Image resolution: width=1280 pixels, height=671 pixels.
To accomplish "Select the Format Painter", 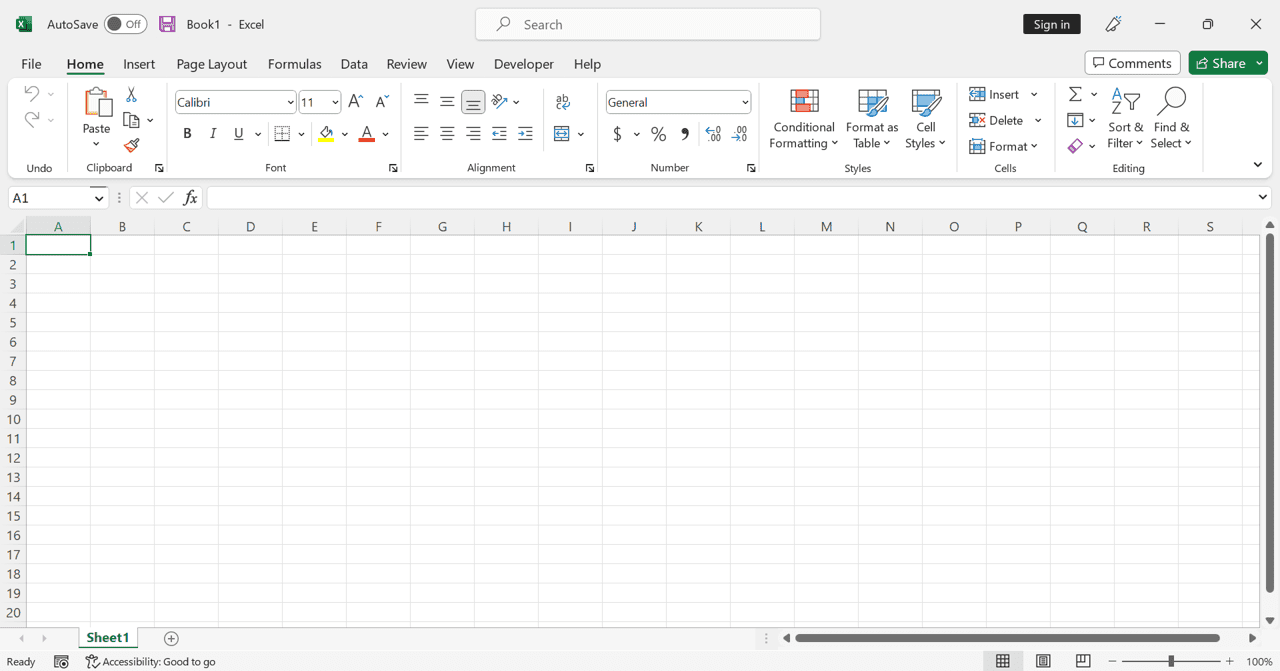I will click(131, 145).
